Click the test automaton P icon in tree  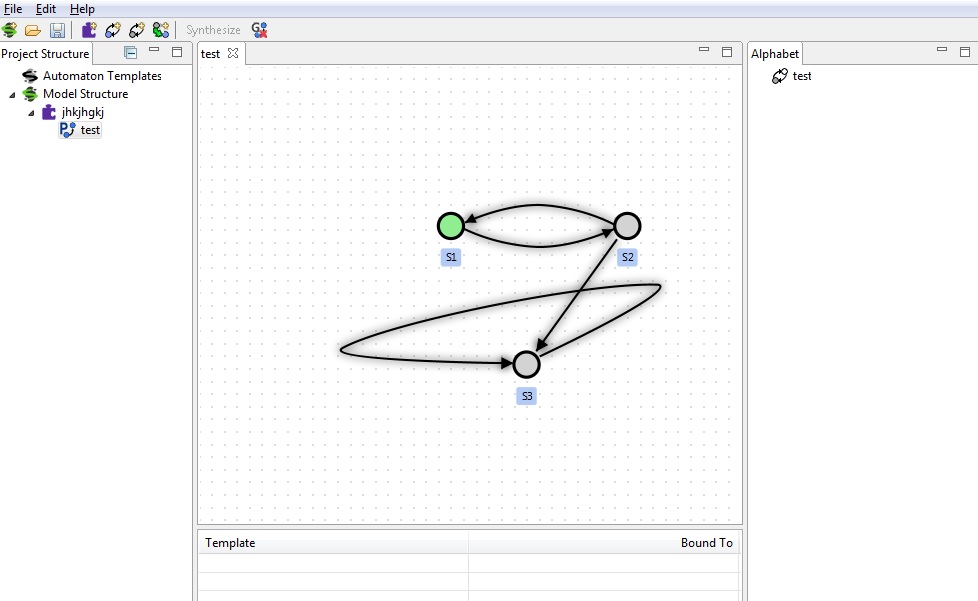point(67,130)
